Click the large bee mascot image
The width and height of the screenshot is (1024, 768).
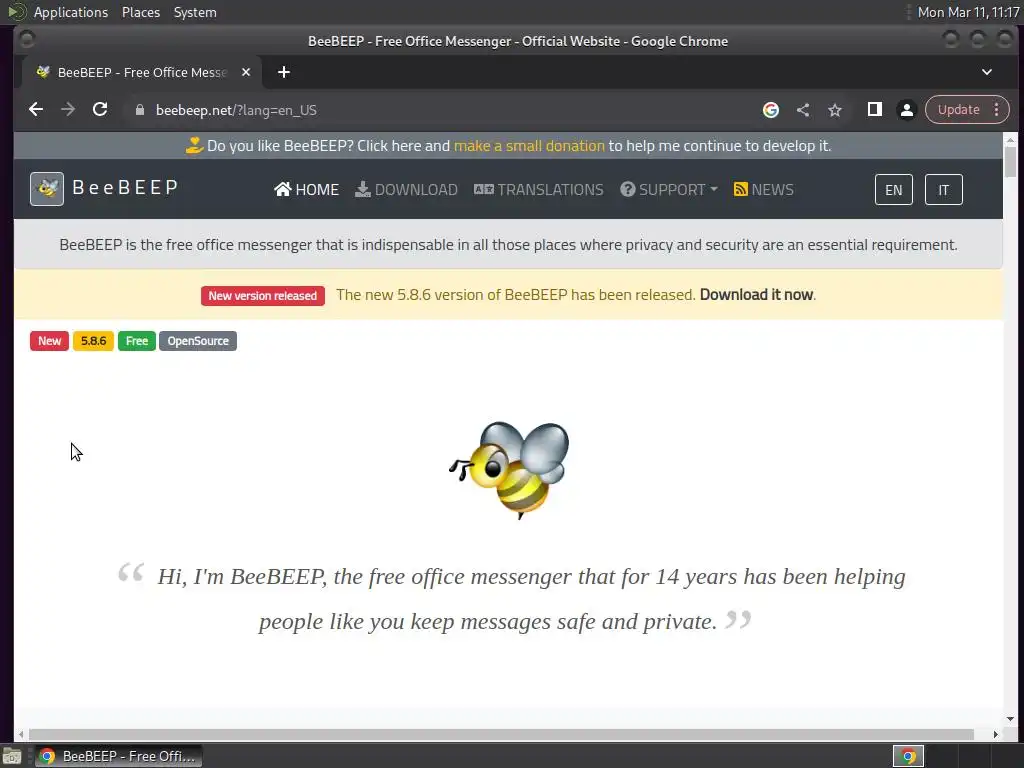[509, 470]
